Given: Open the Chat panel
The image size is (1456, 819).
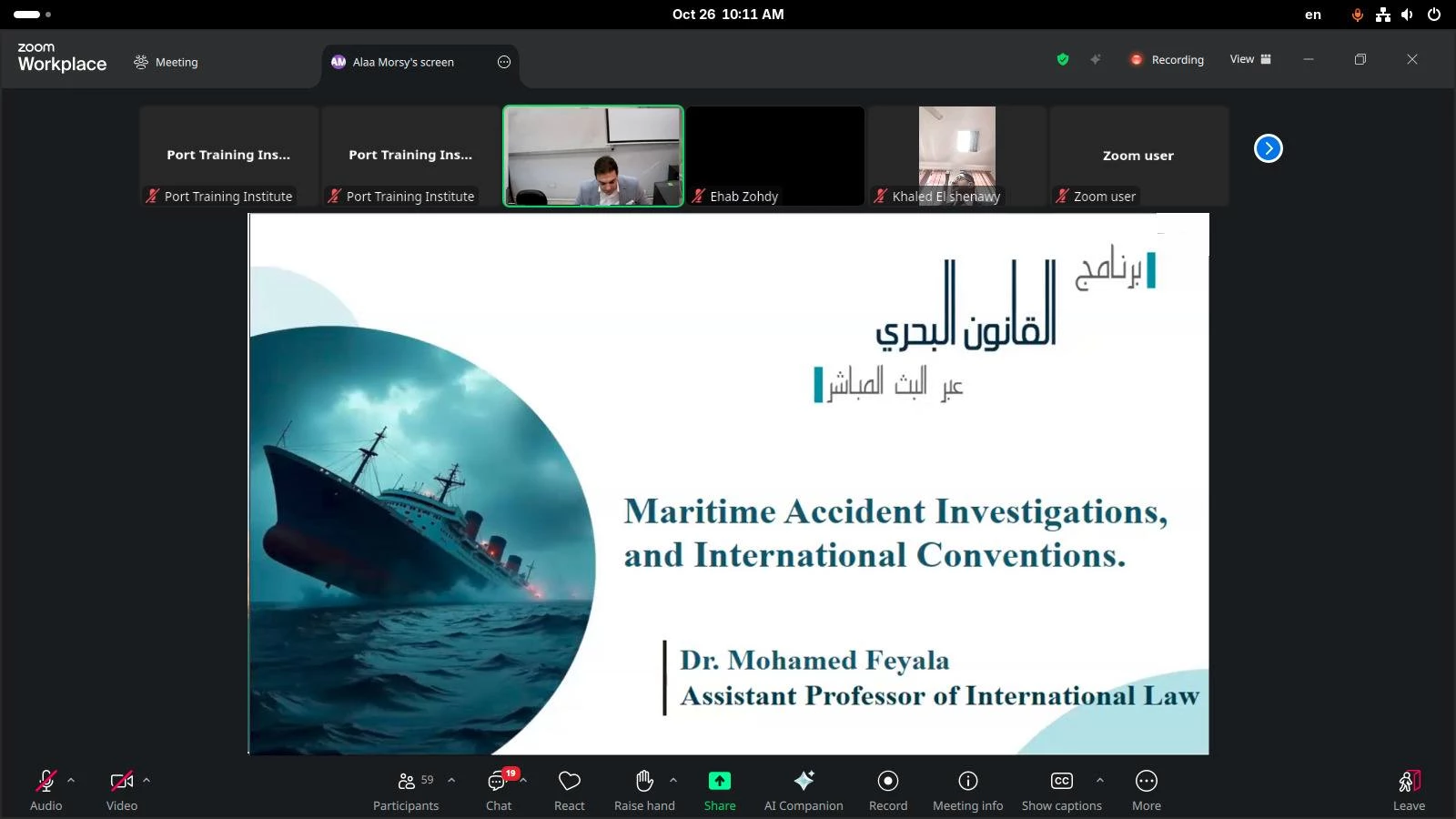Looking at the screenshot, I should pyautogui.click(x=498, y=790).
